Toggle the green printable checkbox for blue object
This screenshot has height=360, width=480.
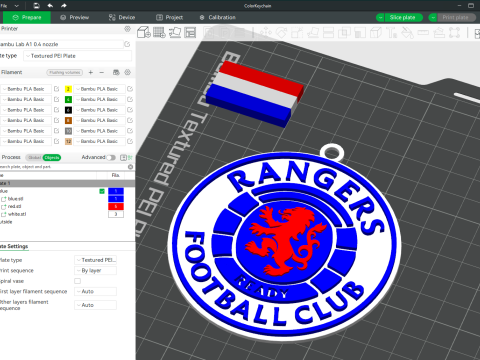102,191
